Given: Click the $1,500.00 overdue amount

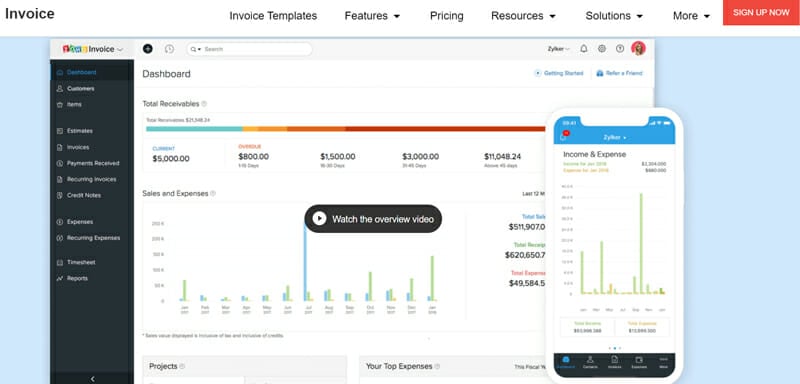Looking at the screenshot, I should (x=338, y=157).
